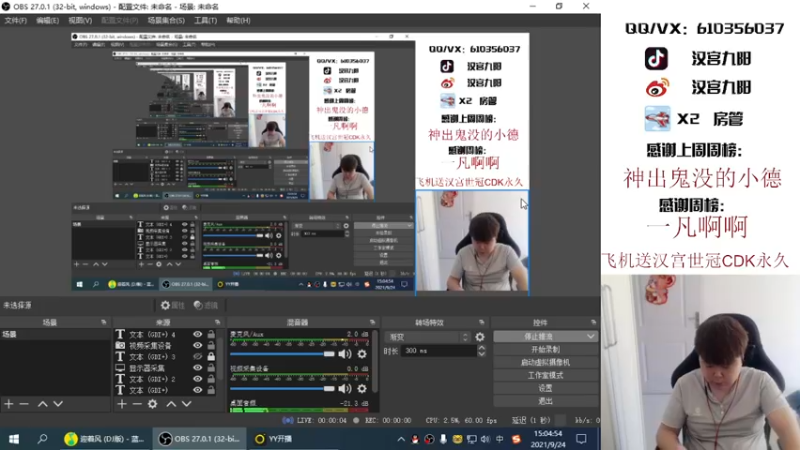
Task: Open 设置 in the 控件 panel
Action: coord(545,388)
